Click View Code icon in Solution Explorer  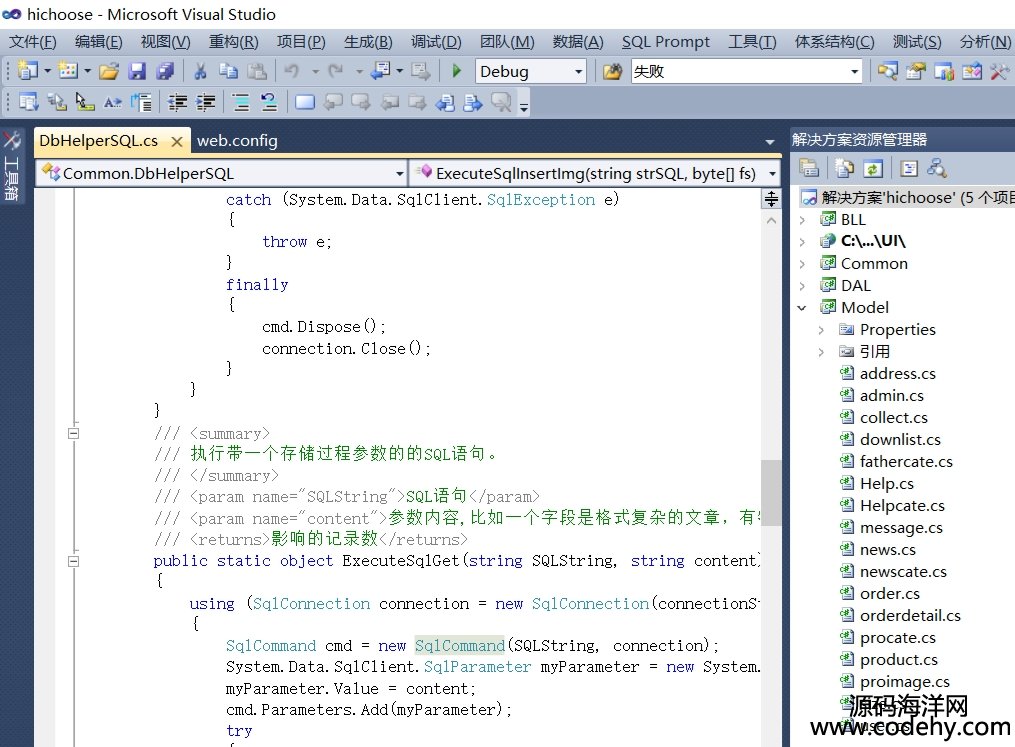tap(909, 169)
